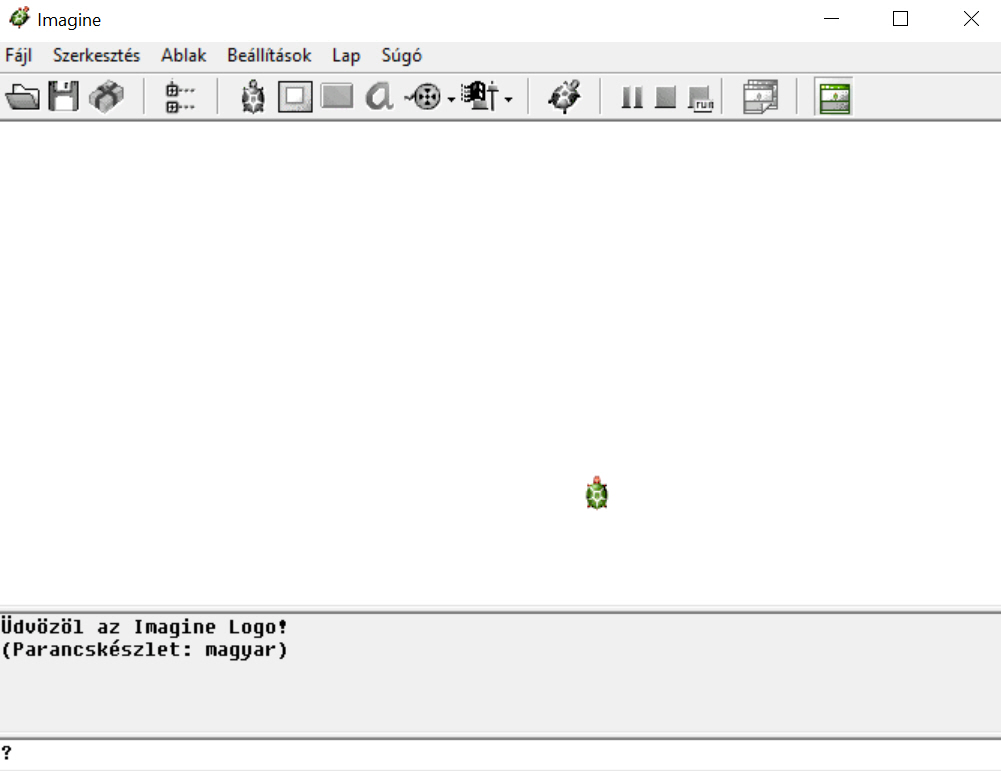Open the Fájl menu
This screenshot has width=1001, height=771.
19,56
